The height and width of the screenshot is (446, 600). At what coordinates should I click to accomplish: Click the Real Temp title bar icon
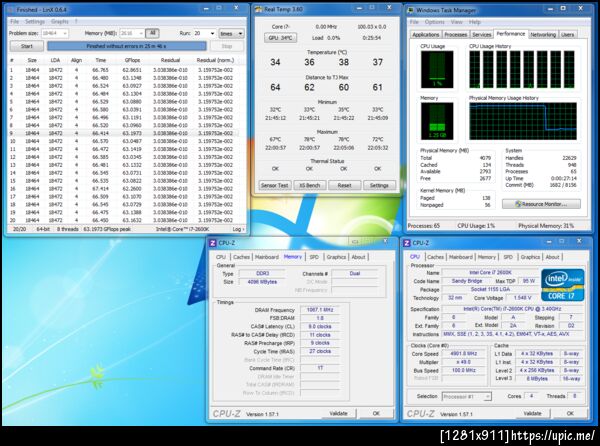pos(259,9)
